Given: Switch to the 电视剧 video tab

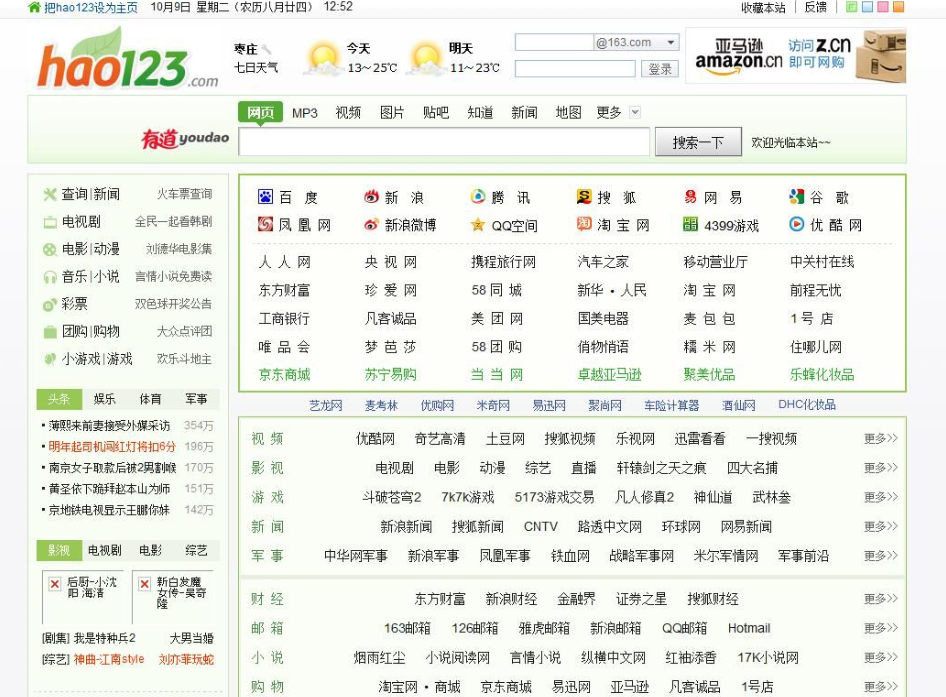Looking at the screenshot, I should 104,550.
